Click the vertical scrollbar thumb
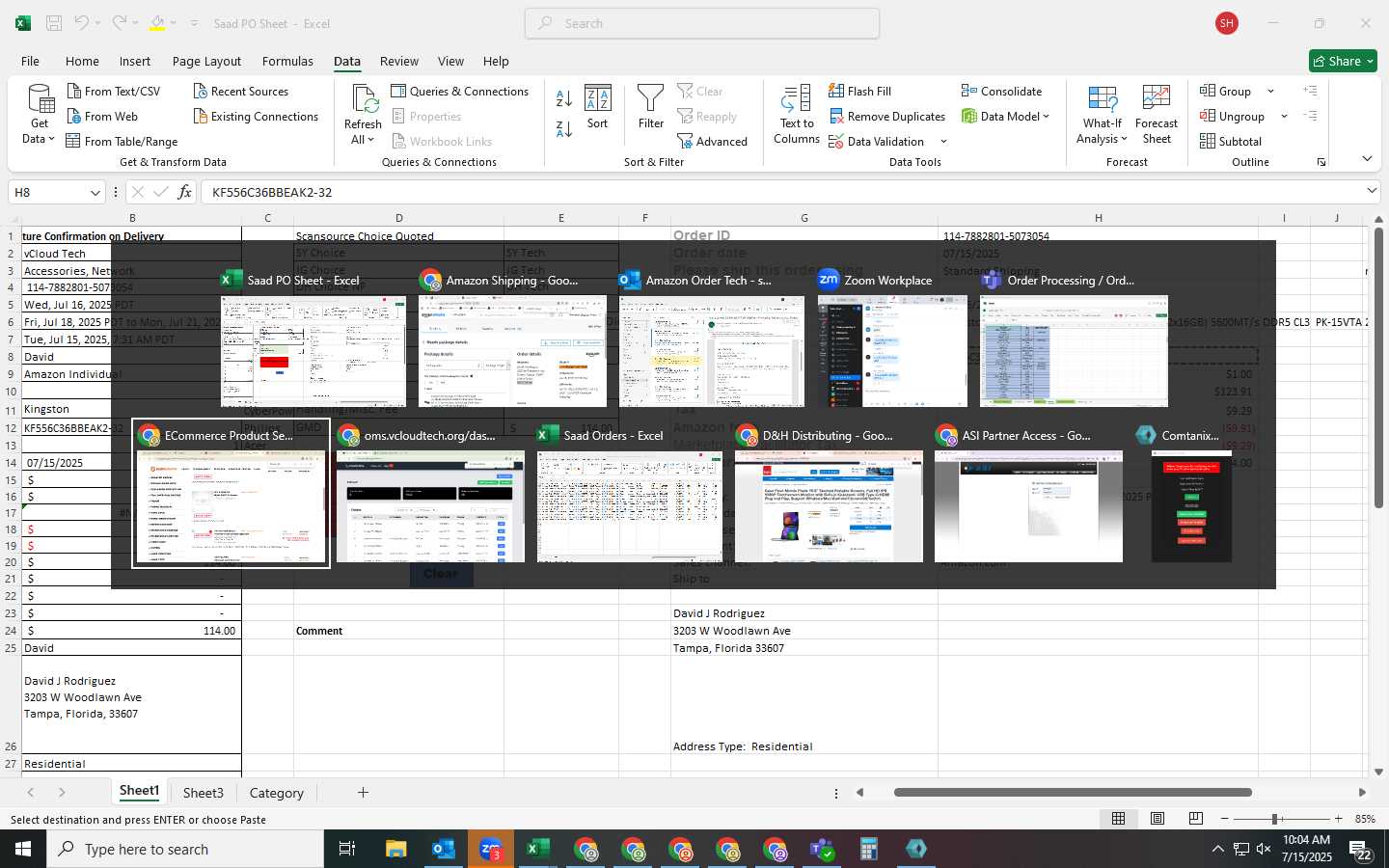The height and width of the screenshot is (868, 1389). coord(1378,367)
